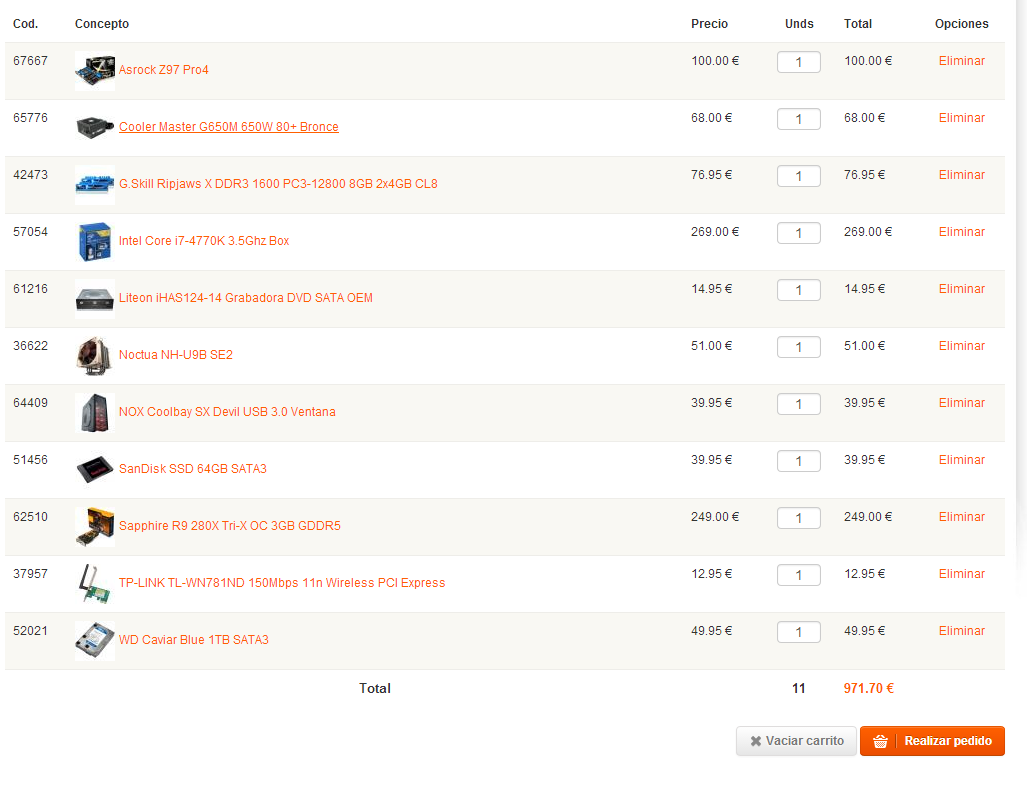This screenshot has height=785, width=1027.
Task: Focus the units field for Liteon iHAS124-14
Action: [798, 290]
